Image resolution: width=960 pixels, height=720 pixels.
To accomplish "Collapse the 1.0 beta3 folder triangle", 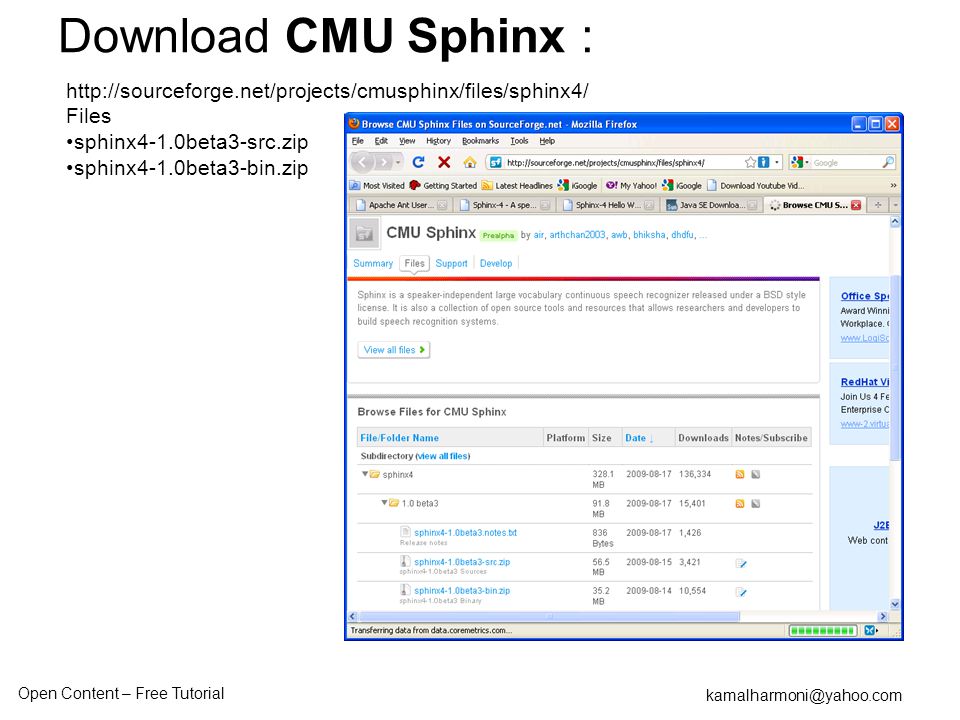I will pyautogui.click(x=384, y=503).
